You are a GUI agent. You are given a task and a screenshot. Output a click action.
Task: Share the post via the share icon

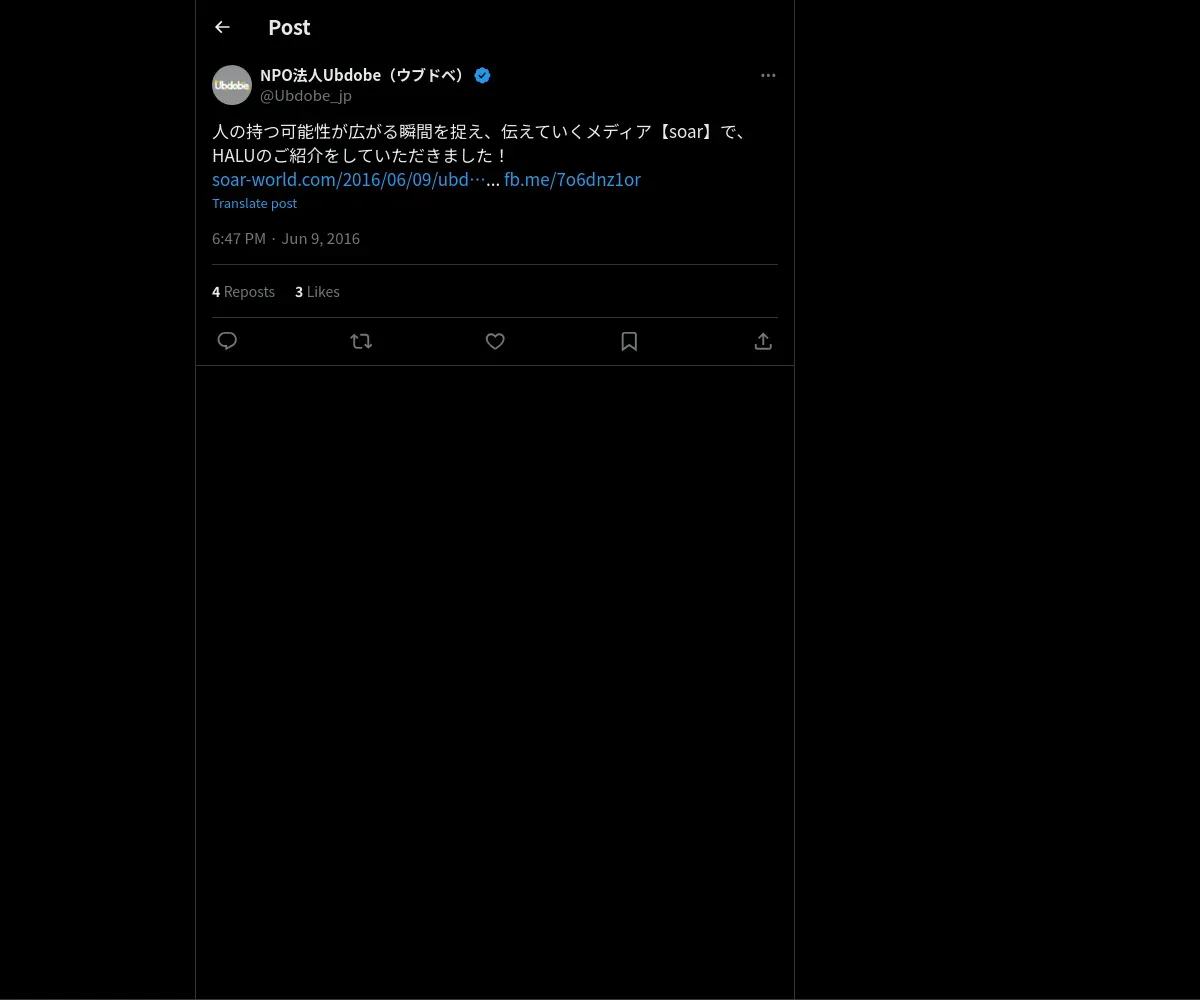(763, 341)
